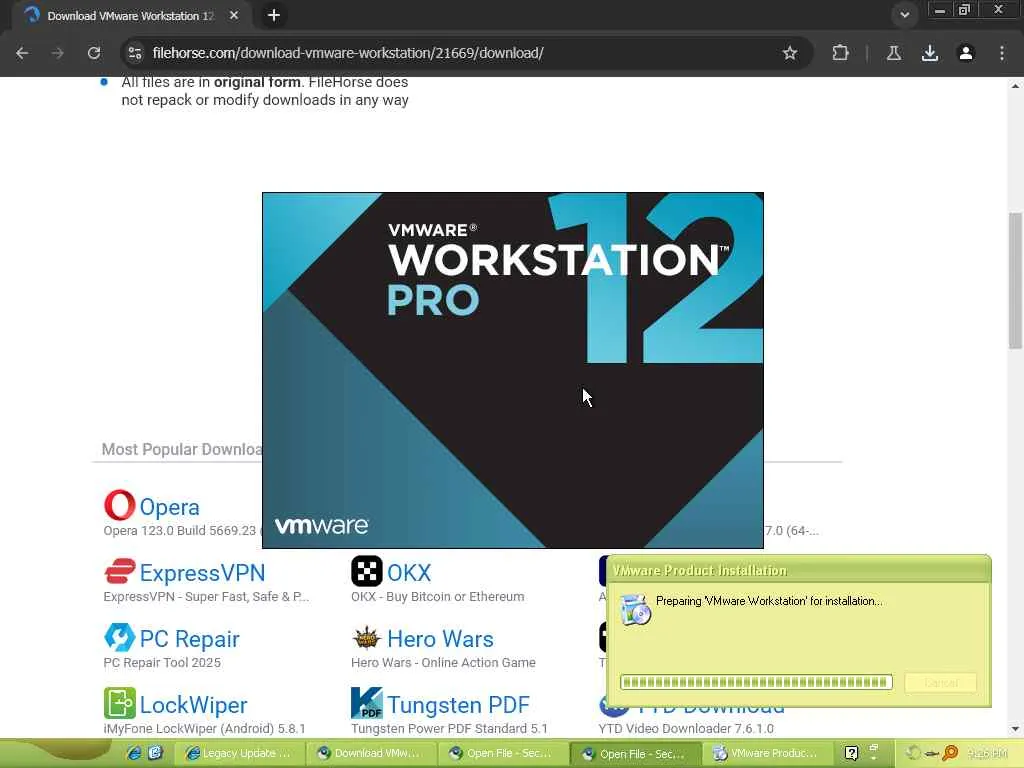Launch Internet Explorer from quick launch
Viewport: 1024px width, 768px height.
pyautogui.click(x=134, y=753)
